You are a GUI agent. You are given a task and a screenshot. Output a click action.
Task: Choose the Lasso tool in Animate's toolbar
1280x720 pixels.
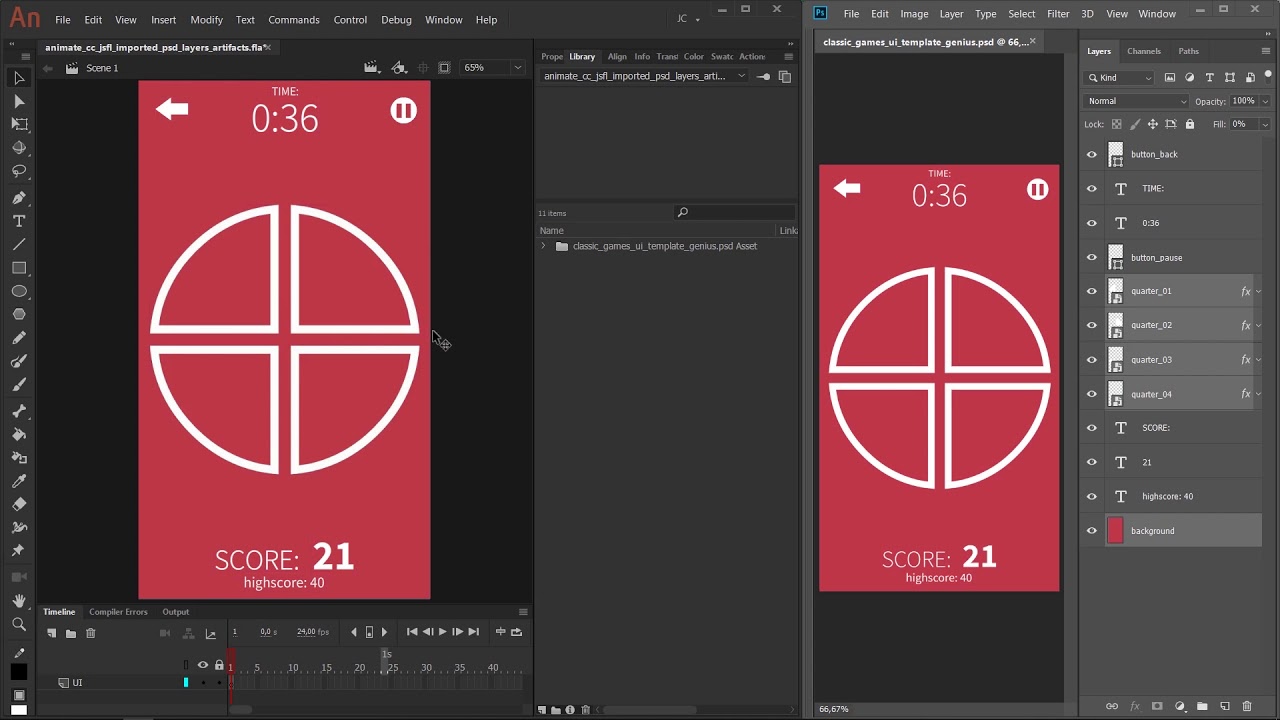(x=19, y=170)
